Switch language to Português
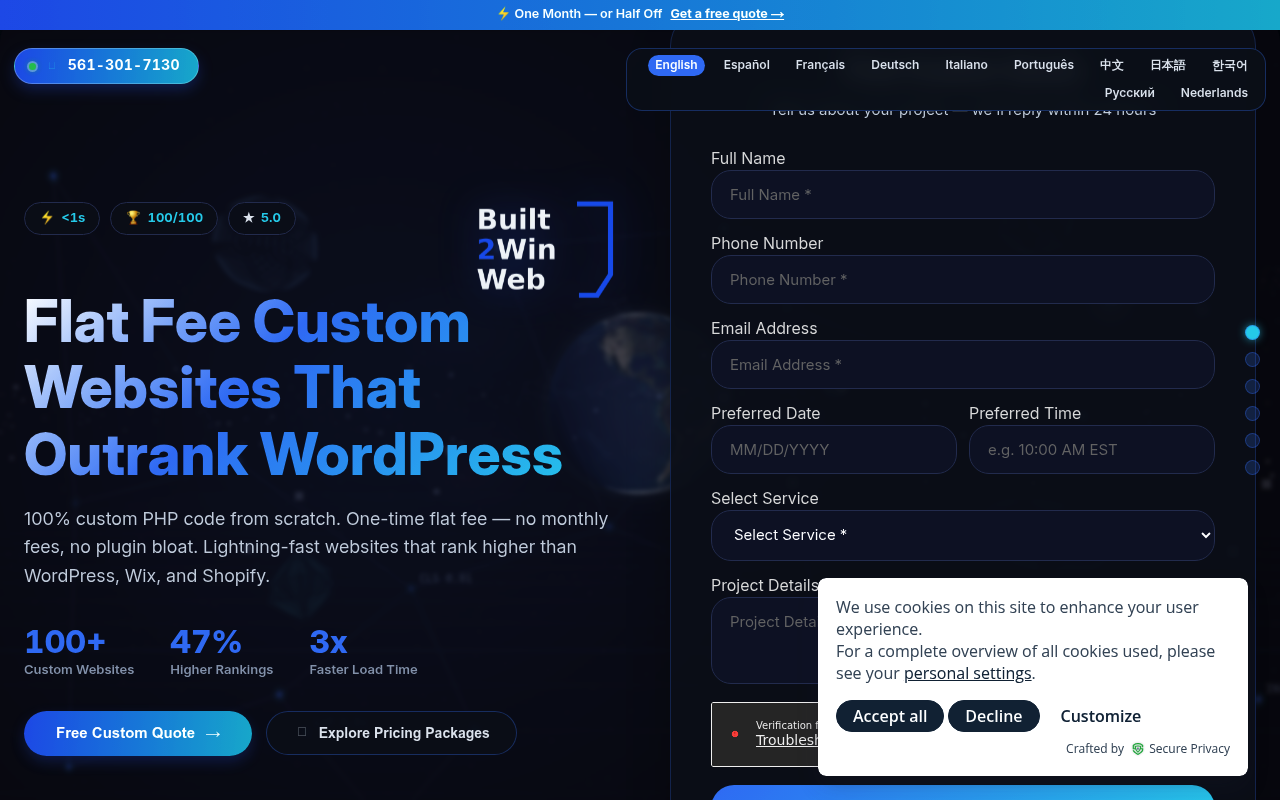The height and width of the screenshot is (800, 1280). click(1044, 65)
